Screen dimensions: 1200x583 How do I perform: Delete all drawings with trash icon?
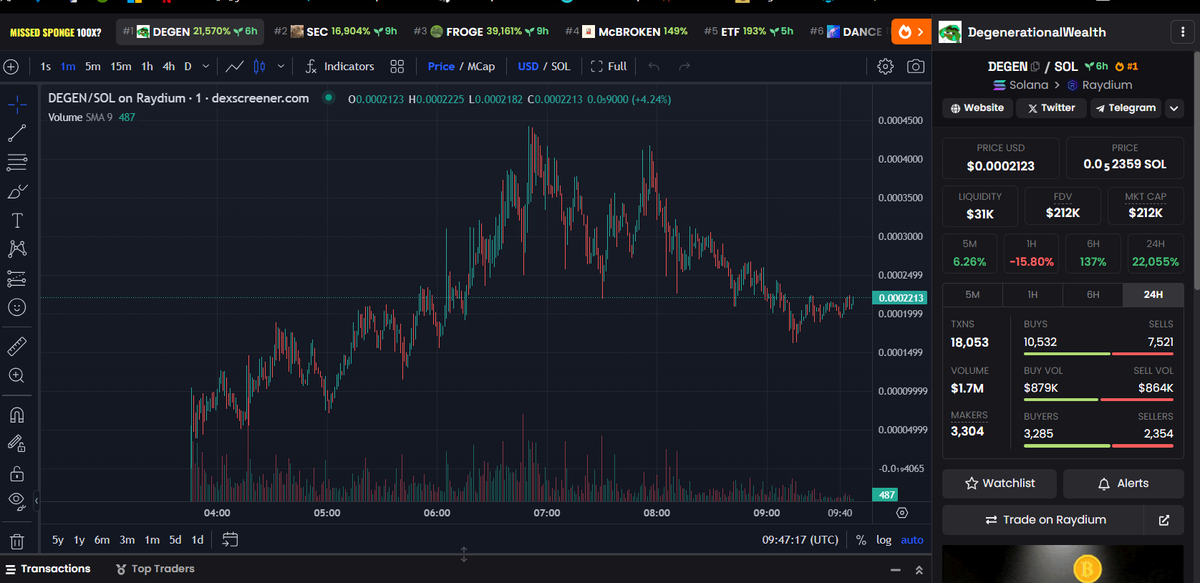tap(17, 541)
